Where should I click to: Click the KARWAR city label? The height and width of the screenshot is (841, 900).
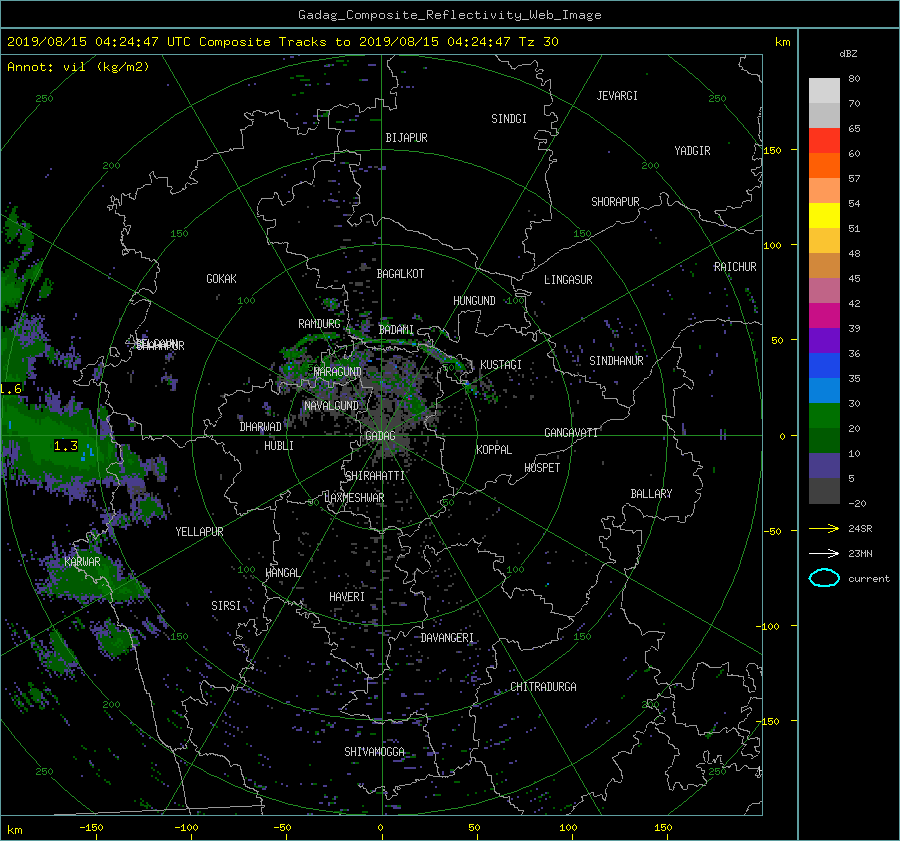pyautogui.click(x=82, y=561)
